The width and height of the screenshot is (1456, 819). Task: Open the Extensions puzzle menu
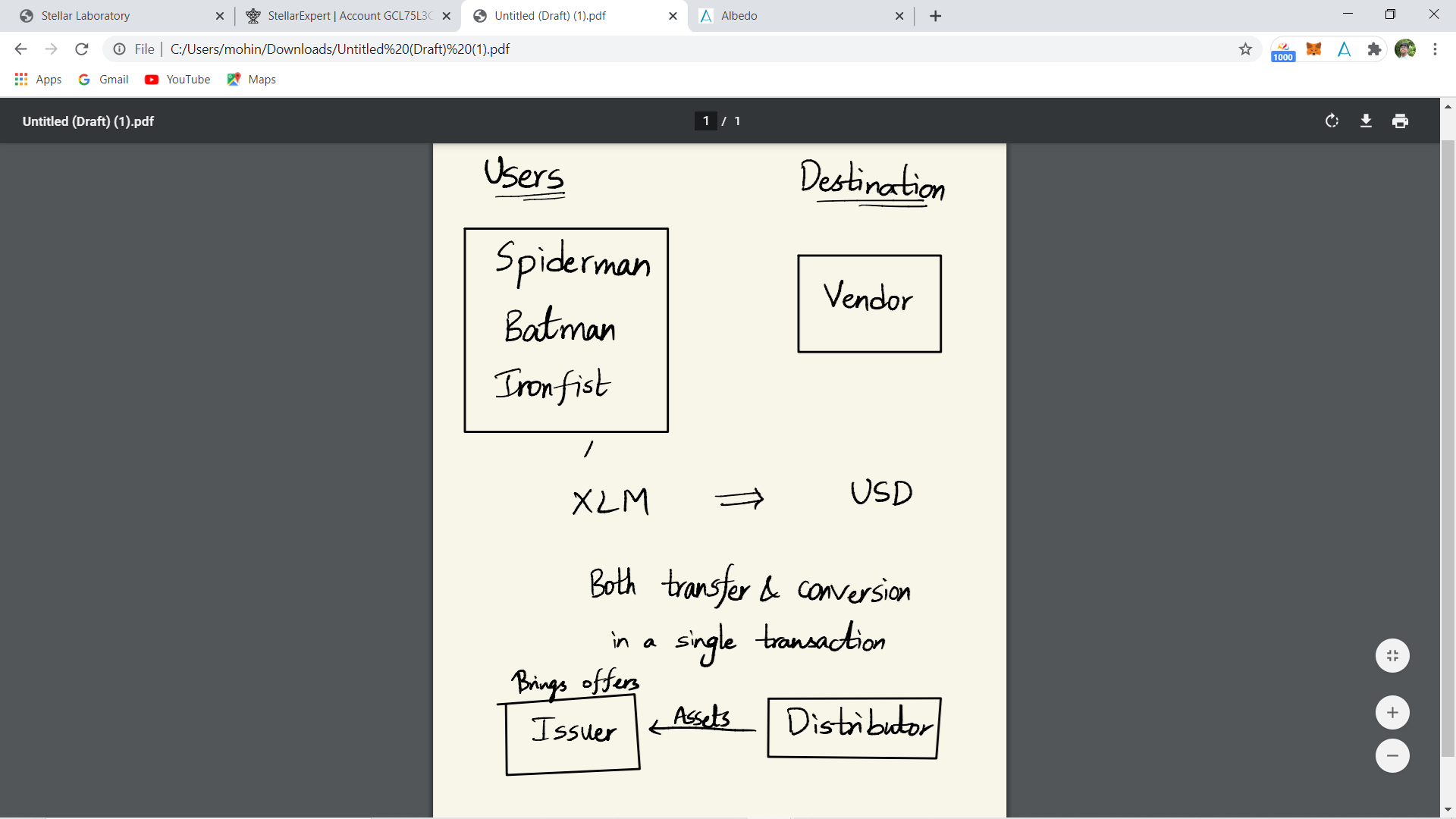click(1374, 49)
